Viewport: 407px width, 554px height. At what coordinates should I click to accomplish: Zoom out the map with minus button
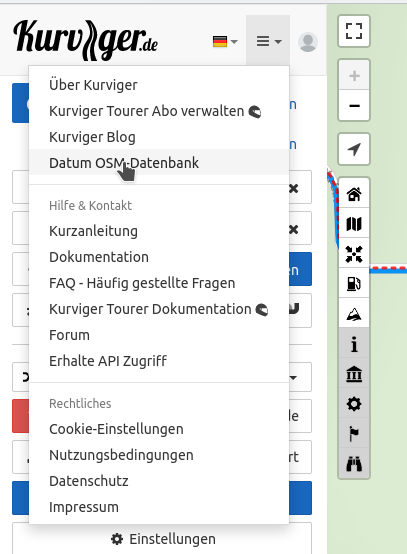coord(354,105)
